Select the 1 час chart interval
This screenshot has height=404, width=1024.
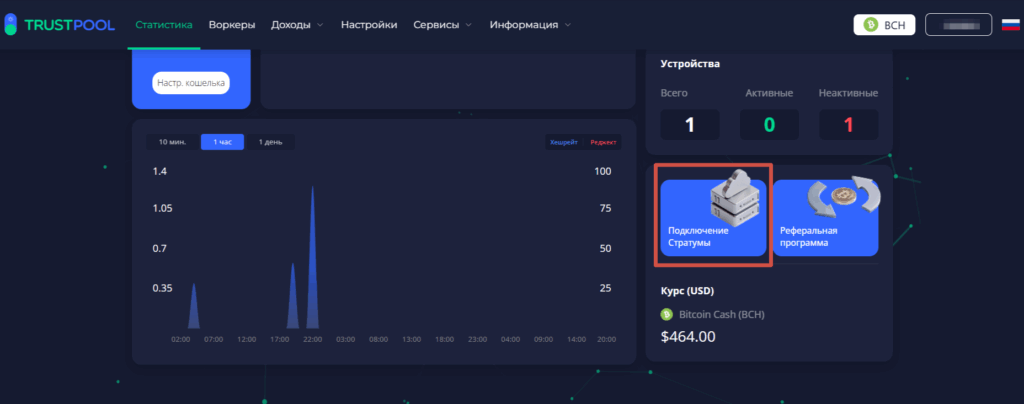click(x=222, y=142)
